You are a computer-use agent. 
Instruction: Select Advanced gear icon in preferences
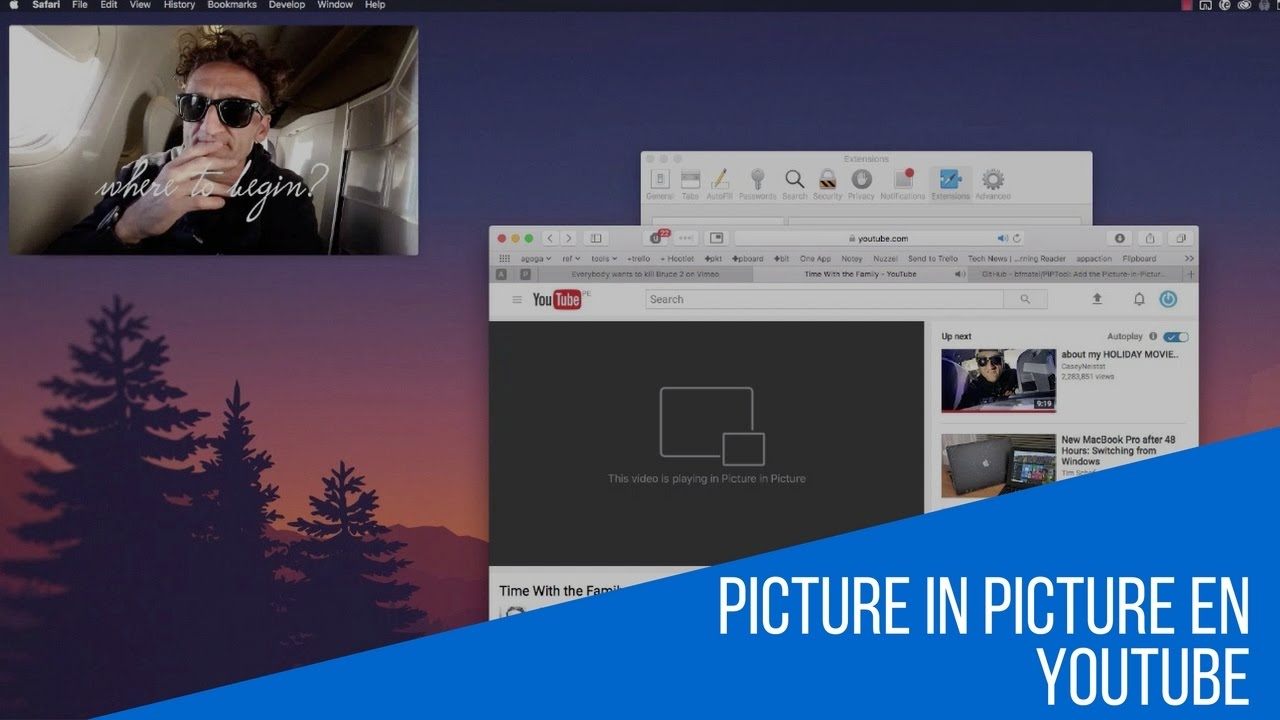pos(993,184)
